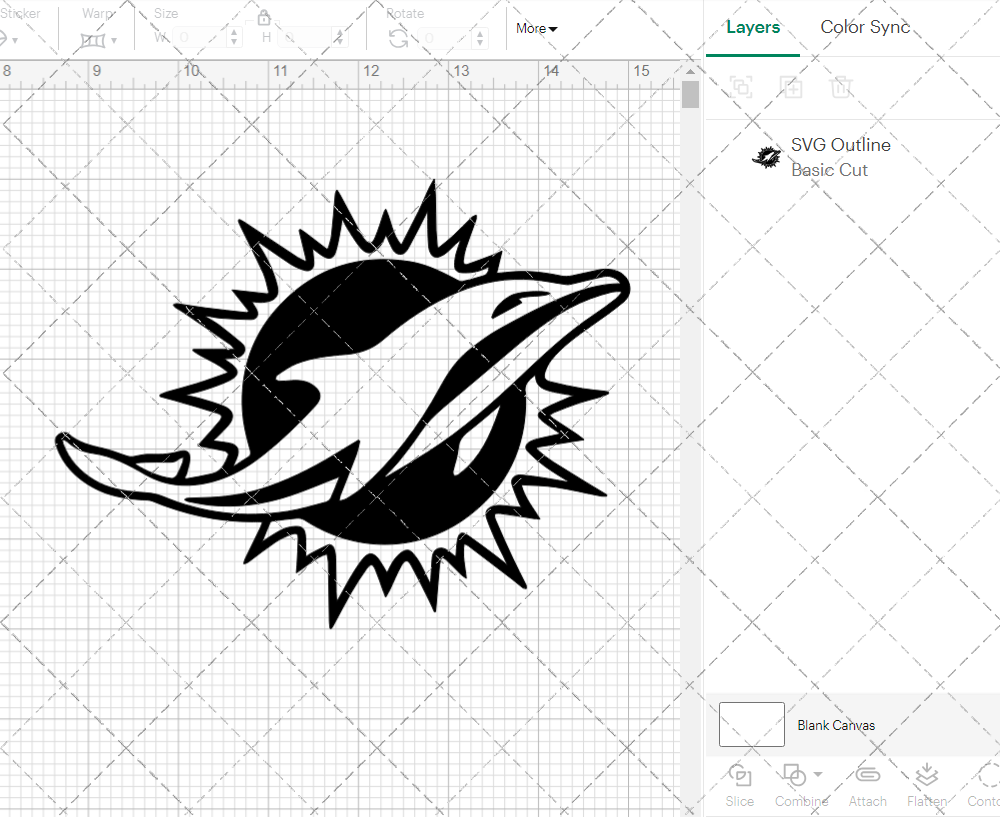Open the More dropdown
1000x817 pixels.
coord(536,29)
